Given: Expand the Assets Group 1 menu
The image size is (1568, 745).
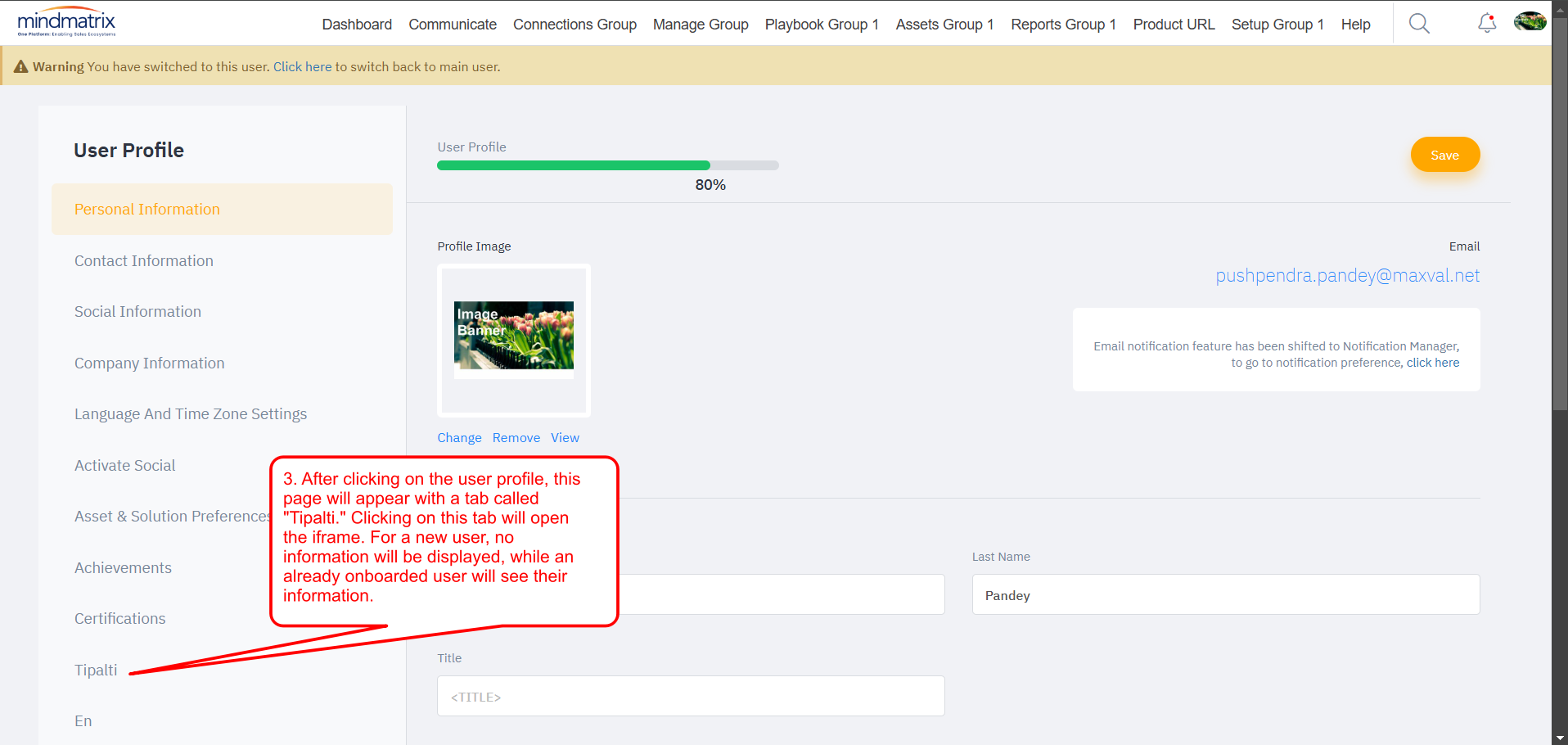Looking at the screenshot, I should (944, 25).
